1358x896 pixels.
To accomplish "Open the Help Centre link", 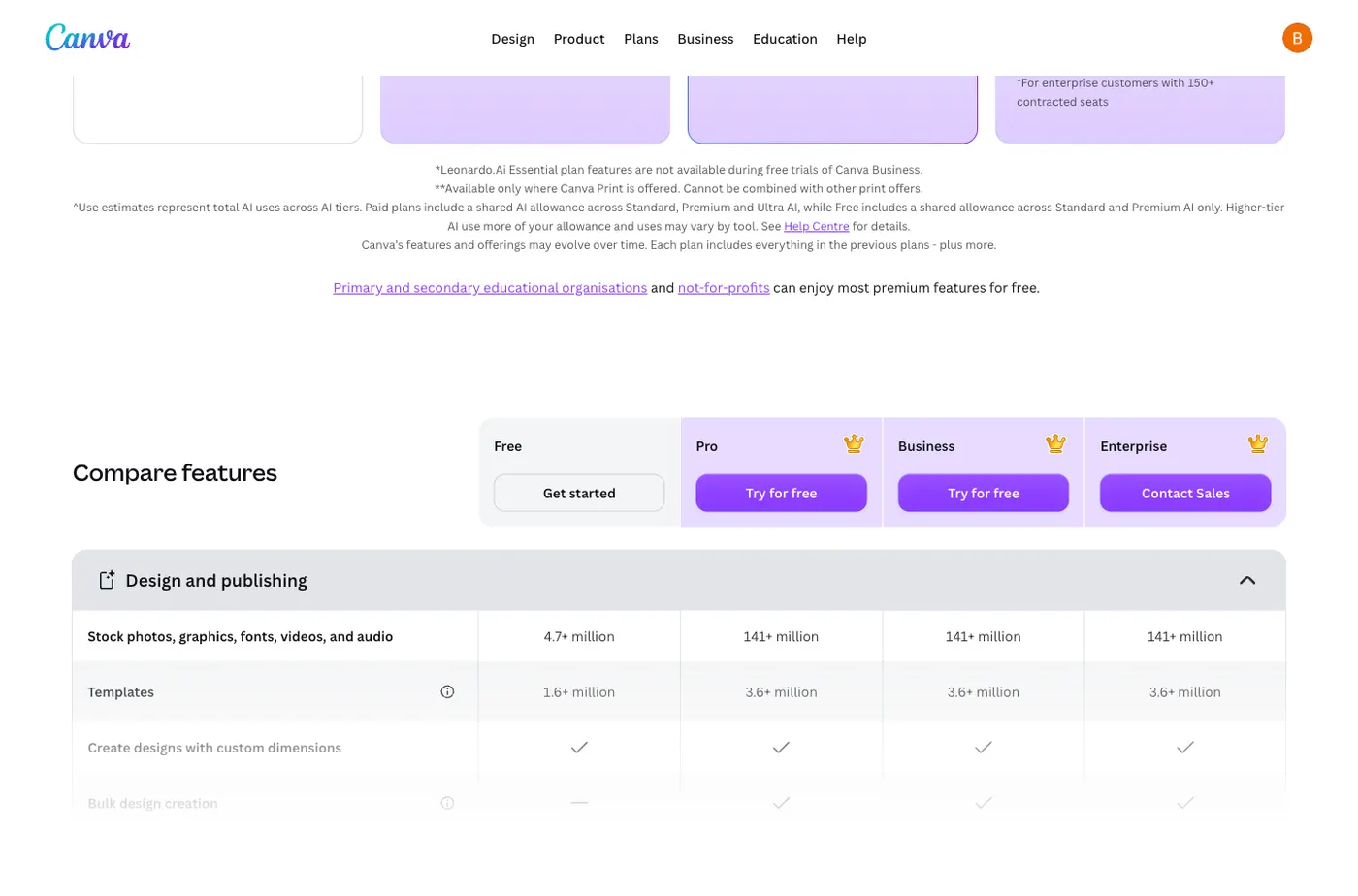I will click(816, 226).
